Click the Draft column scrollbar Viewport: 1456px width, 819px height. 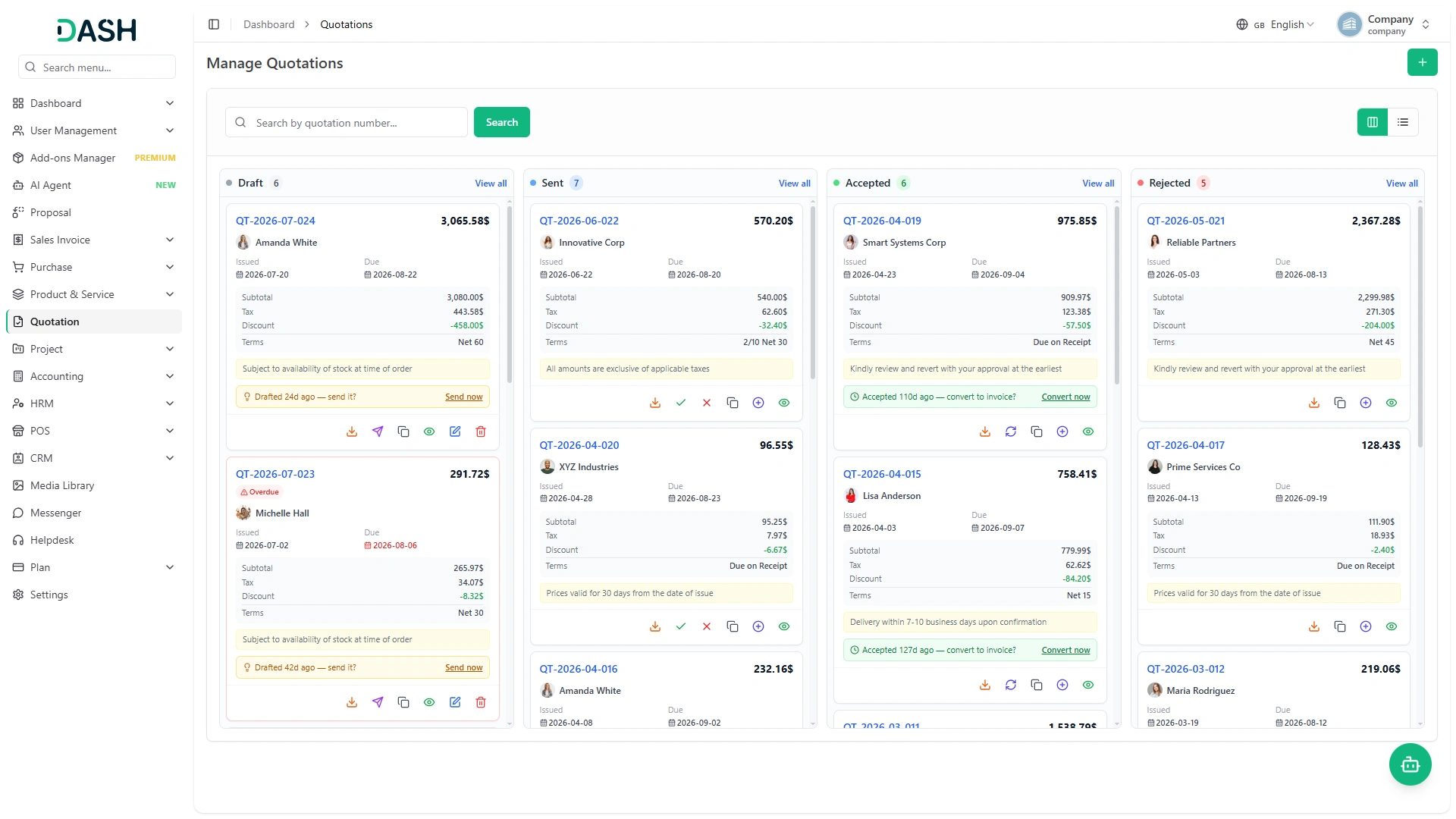click(510, 296)
